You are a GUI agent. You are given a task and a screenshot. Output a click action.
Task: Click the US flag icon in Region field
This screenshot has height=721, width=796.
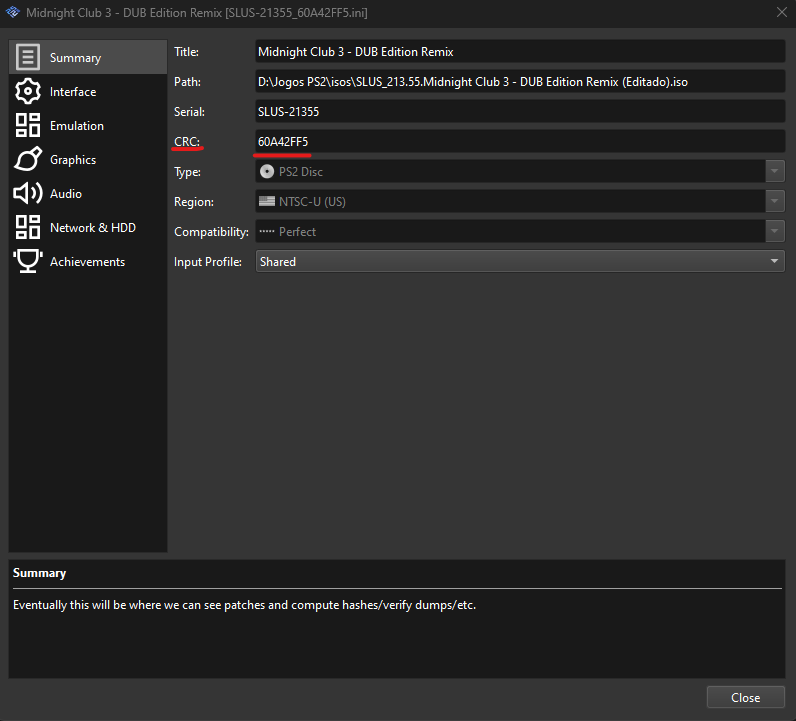click(x=267, y=202)
